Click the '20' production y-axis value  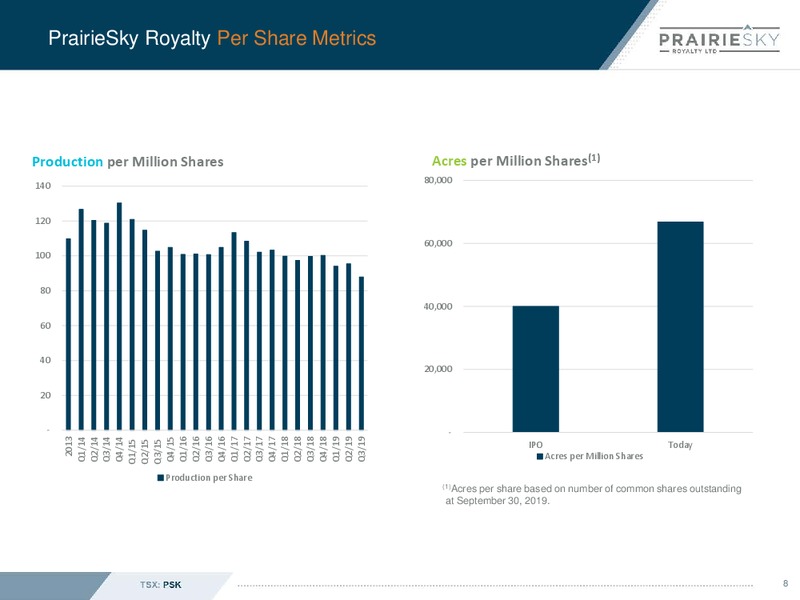point(45,395)
